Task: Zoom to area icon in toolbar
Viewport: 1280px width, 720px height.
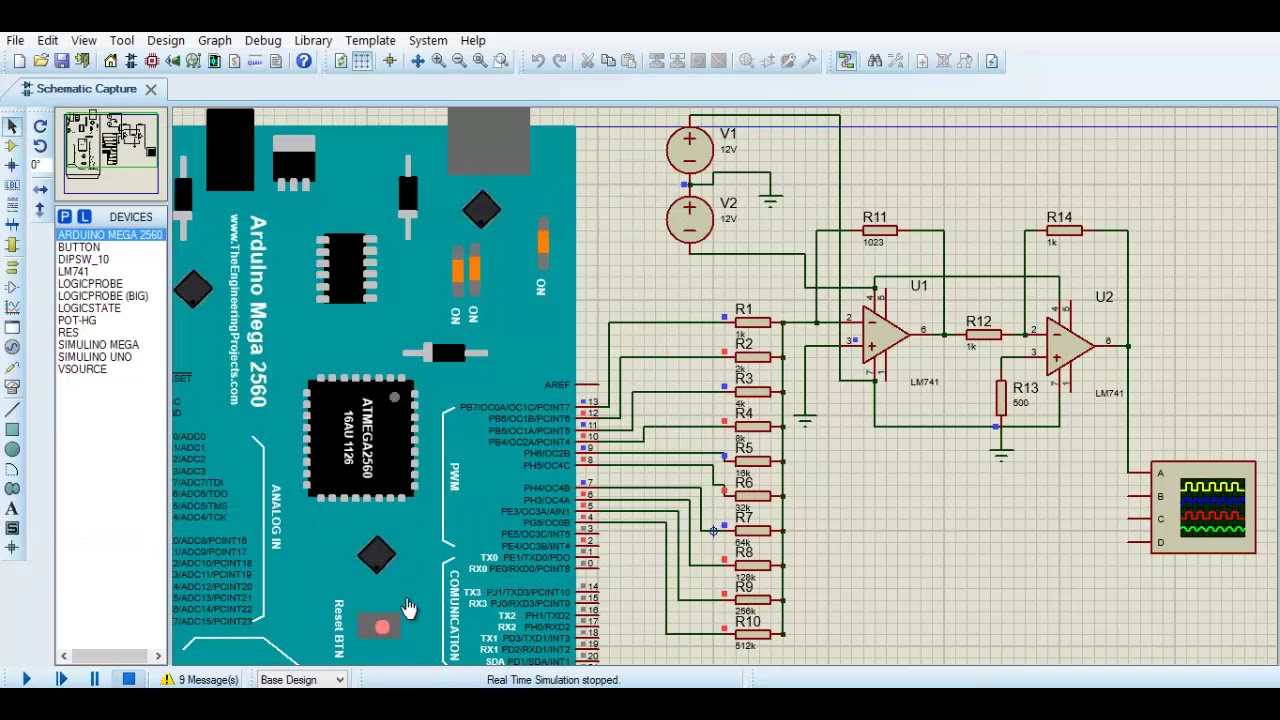Action: tap(501, 61)
